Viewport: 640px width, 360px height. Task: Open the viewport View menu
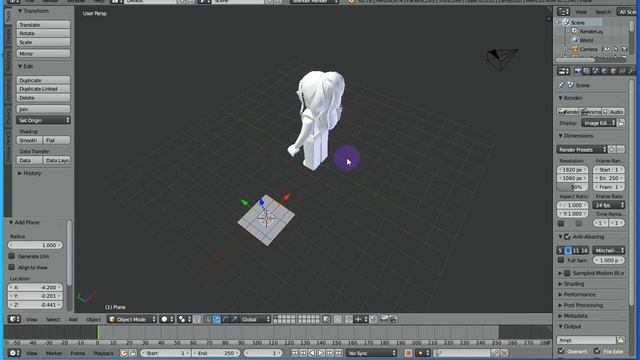tap(31, 320)
